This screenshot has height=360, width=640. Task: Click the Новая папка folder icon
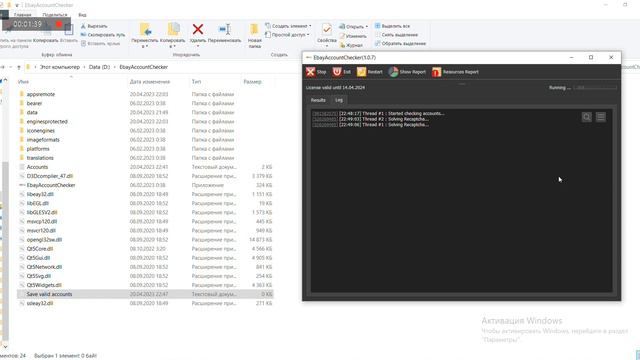(x=254, y=29)
